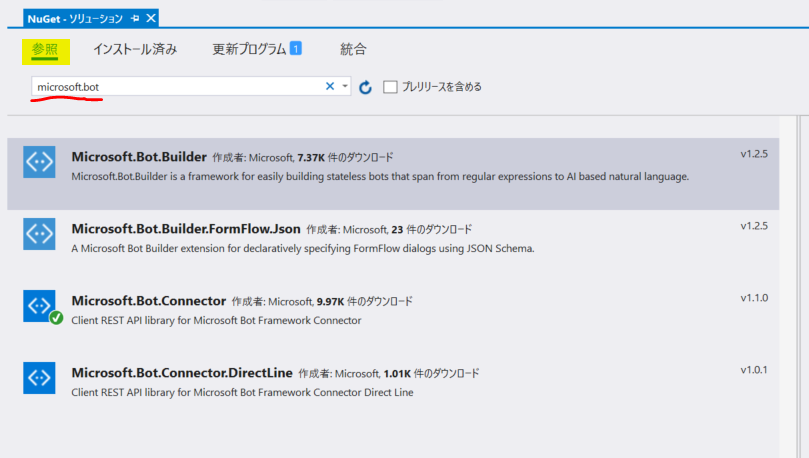The height and width of the screenshot is (458, 809).
Task: Click version v1.1.0 of Microsoft.Bot.Connector
Action: pos(754,298)
